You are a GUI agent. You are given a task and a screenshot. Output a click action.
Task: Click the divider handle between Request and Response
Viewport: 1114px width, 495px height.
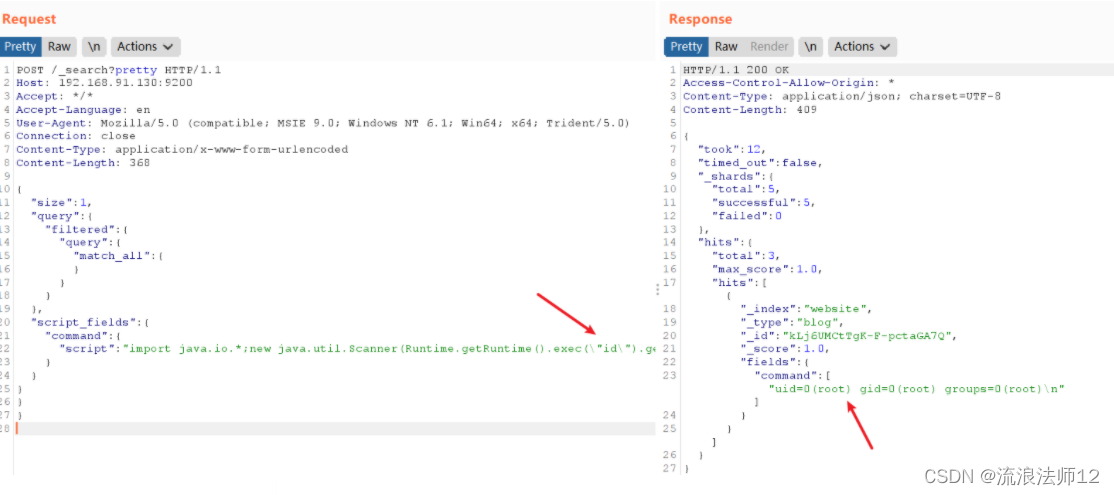[x=659, y=288]
